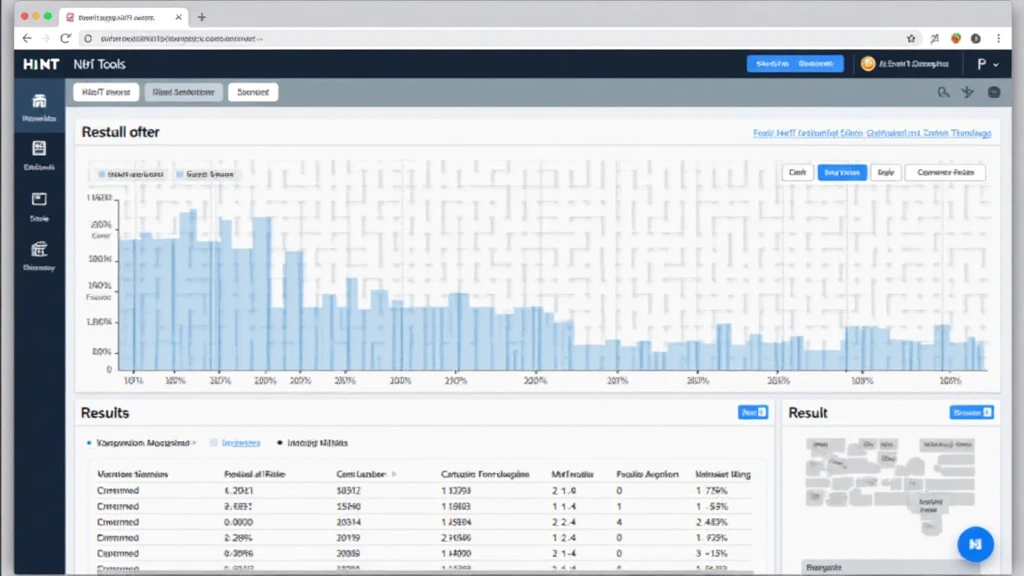This screenshot has height=576, width=1024.
Task: Click the orange user avatar in header
Action: [867, 64]
